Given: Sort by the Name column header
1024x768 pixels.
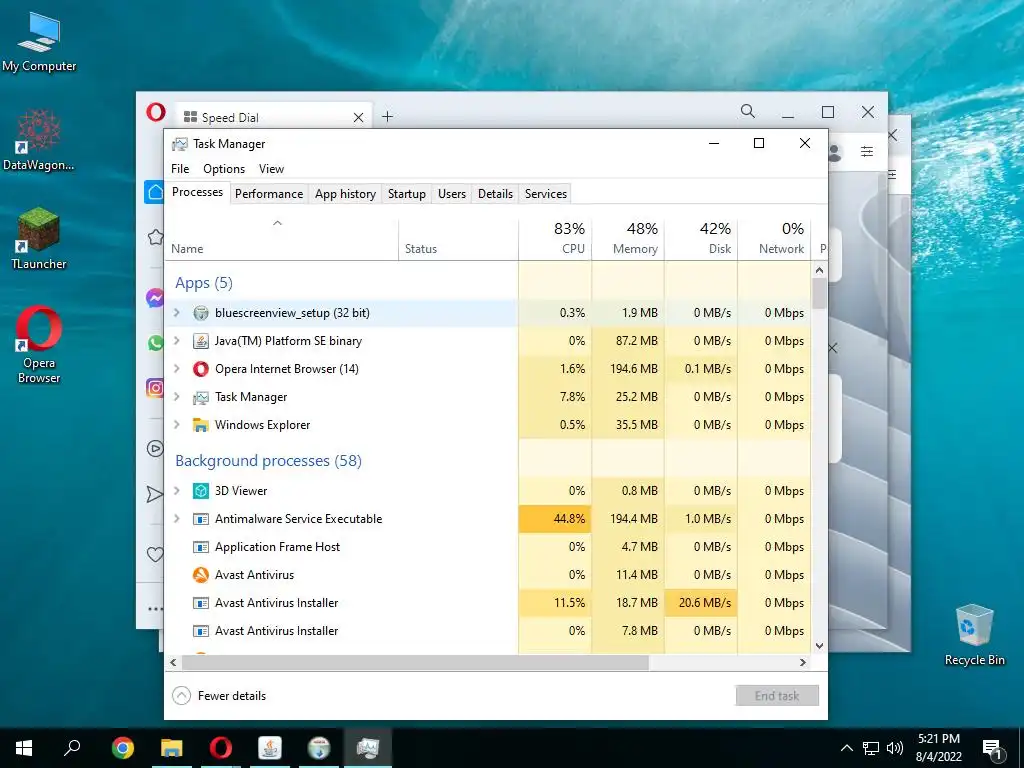Looking at the screenshot, I should pyautogui.click(x=281, y=239).
